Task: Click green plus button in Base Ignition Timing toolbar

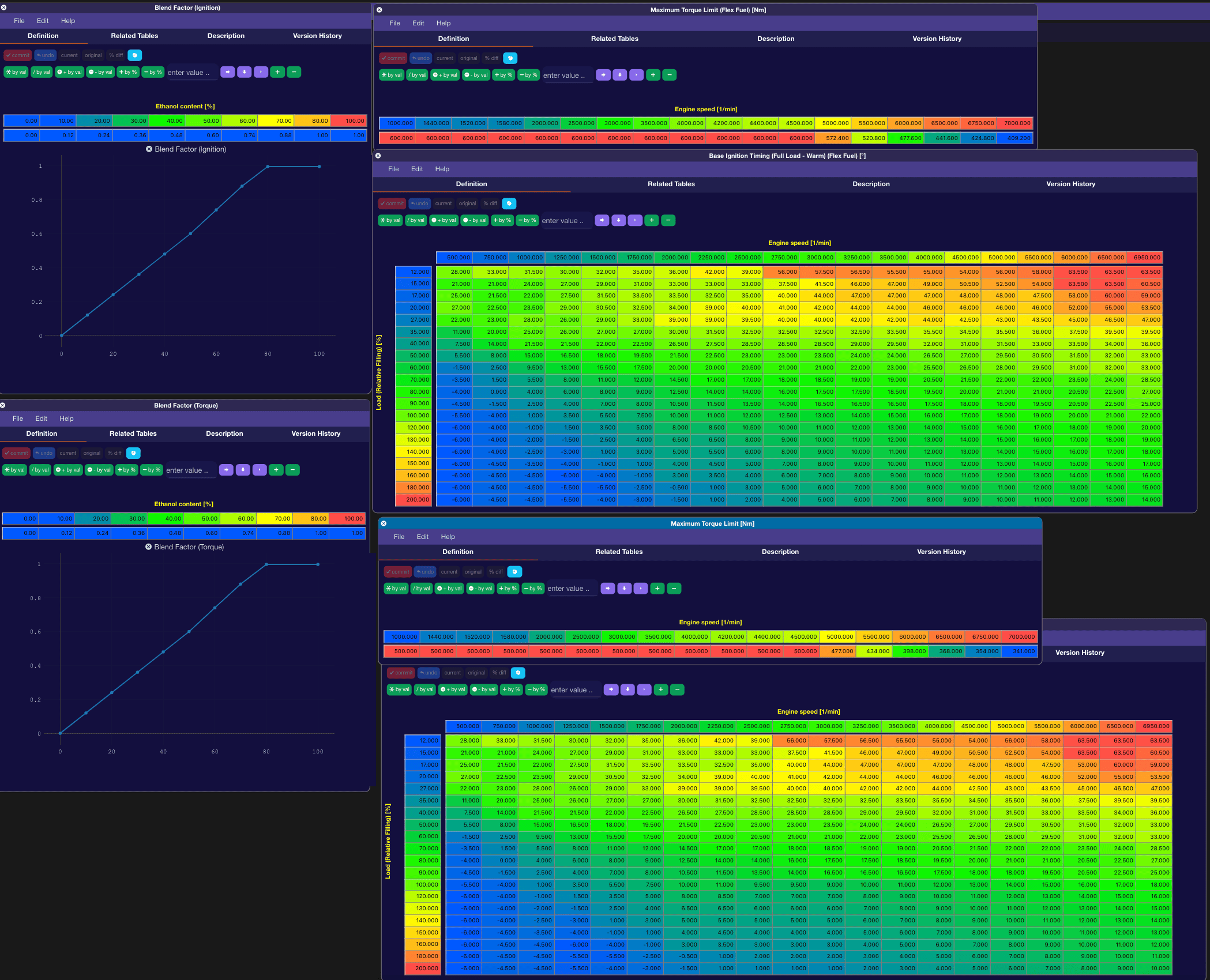Action: [652, 220]
